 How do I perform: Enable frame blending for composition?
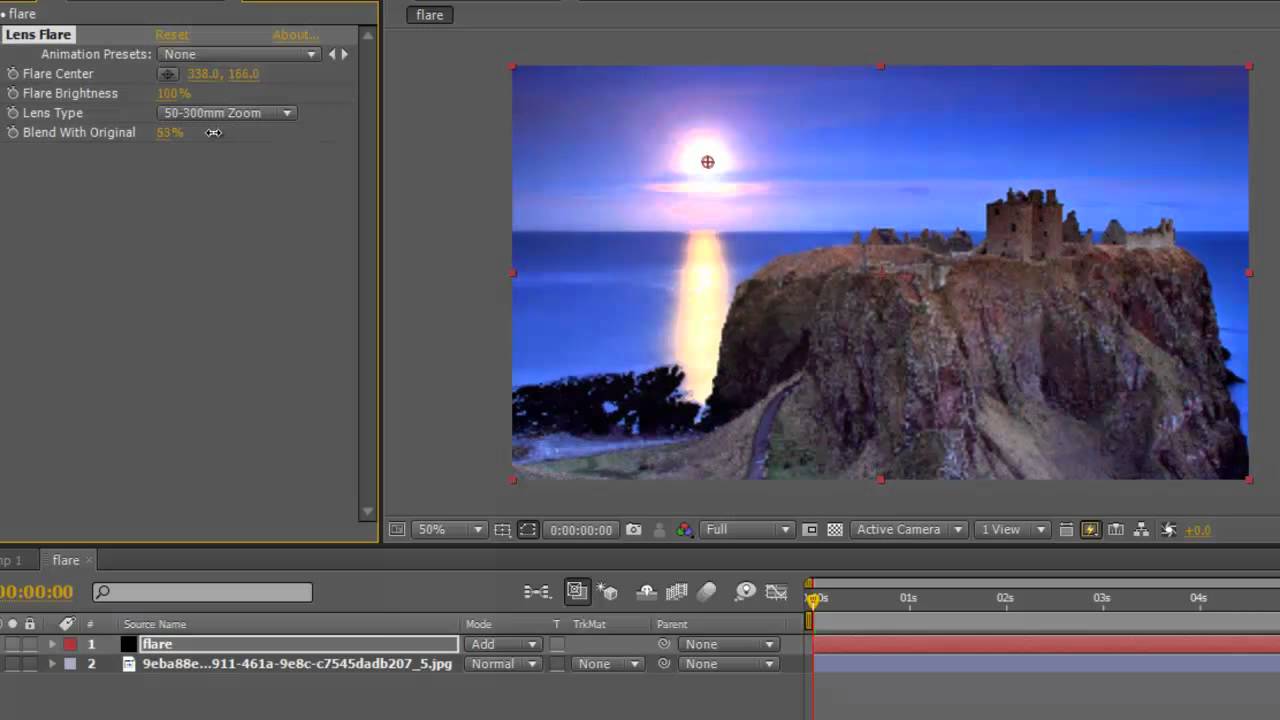[x=677, y=592]
